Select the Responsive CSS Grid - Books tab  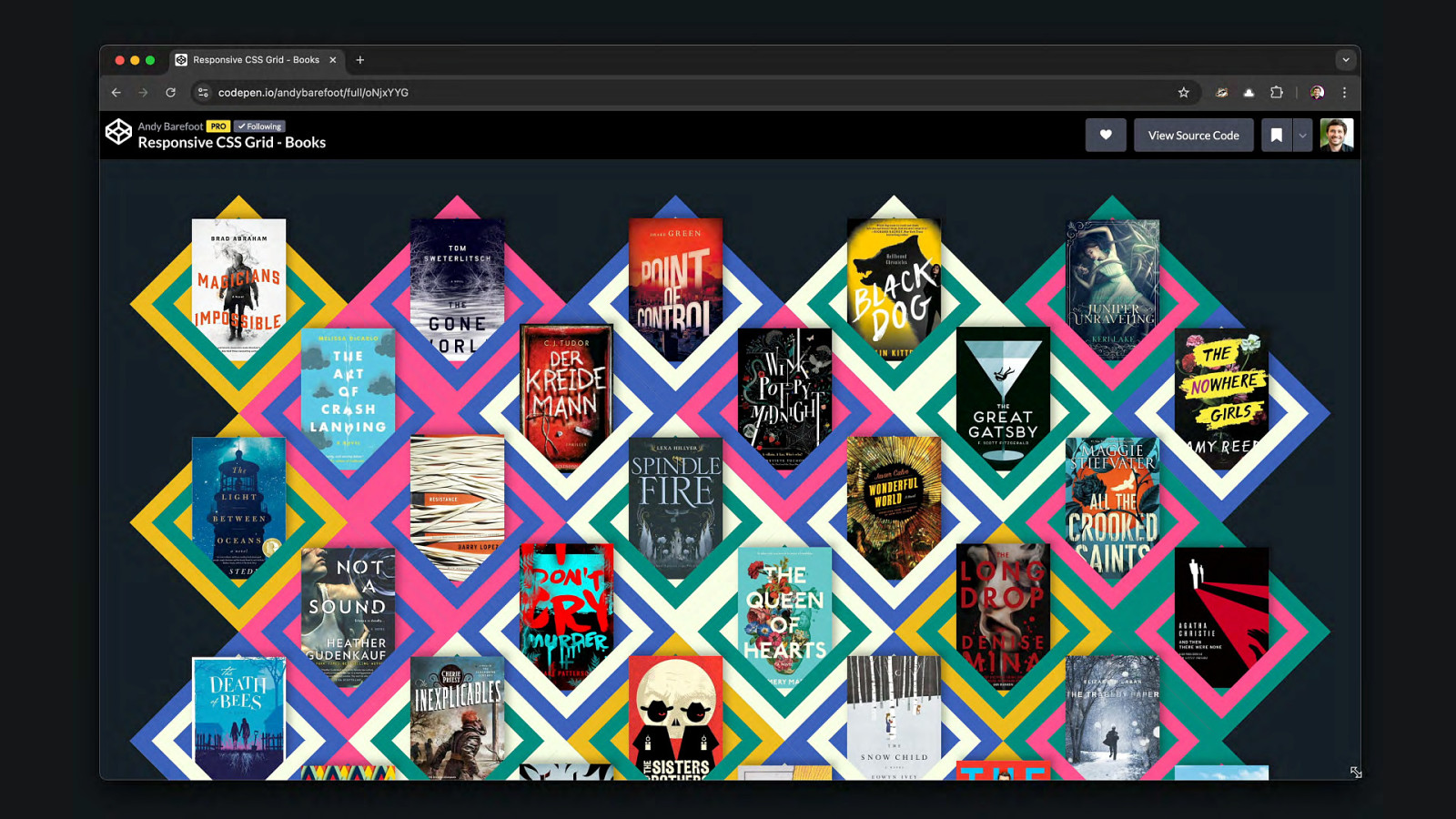pos(256,60)
